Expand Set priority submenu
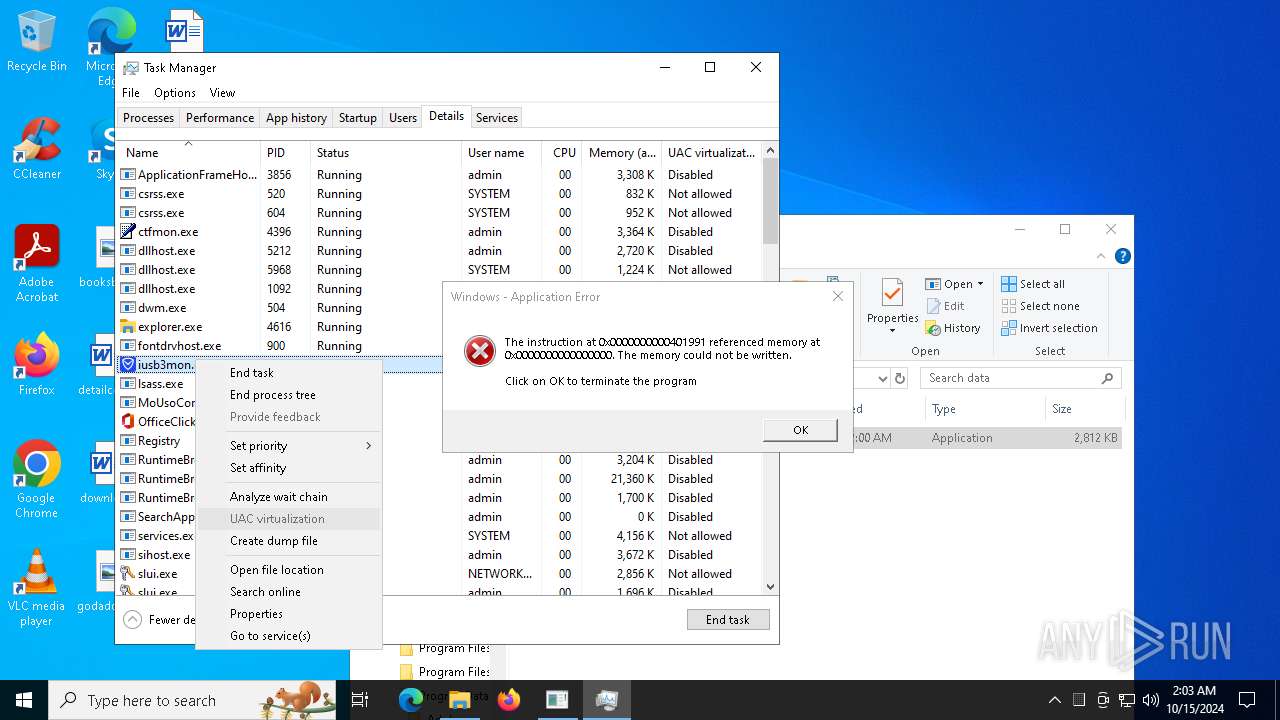1280x720 pixels. tap(289, 446)
